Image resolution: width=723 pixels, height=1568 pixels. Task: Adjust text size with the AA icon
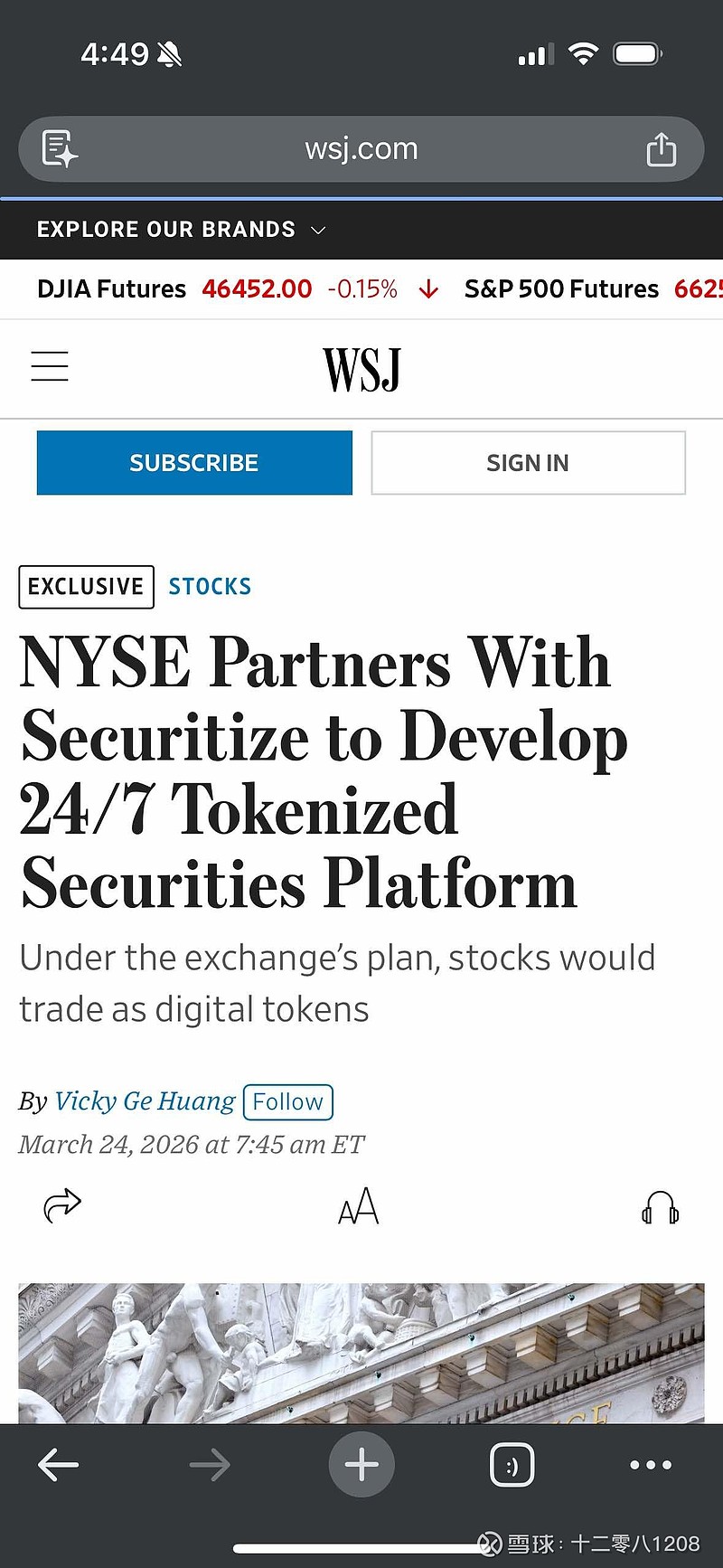[x=359, y=1206]
